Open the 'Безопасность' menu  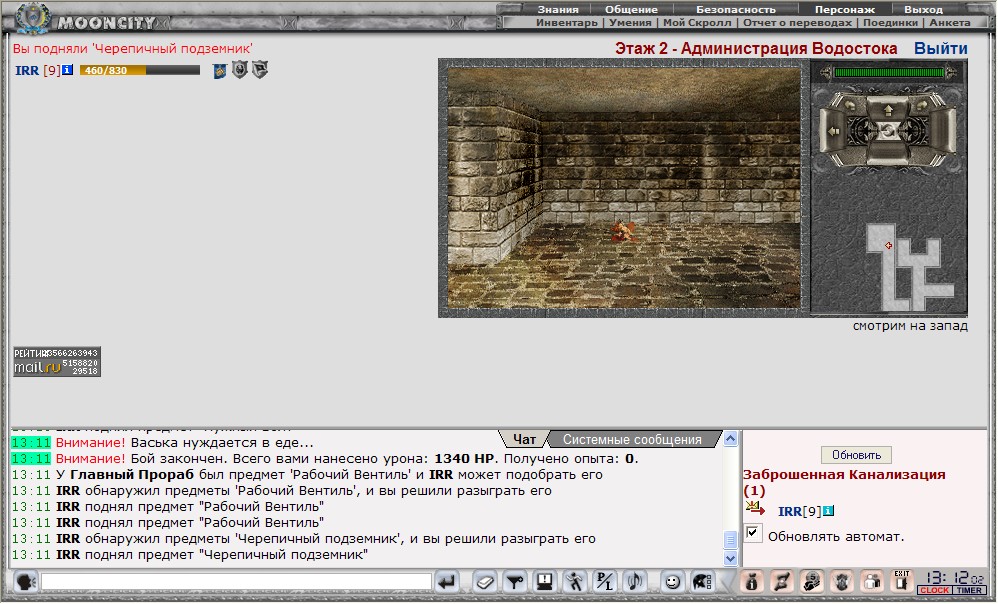[x=736, y=10]
